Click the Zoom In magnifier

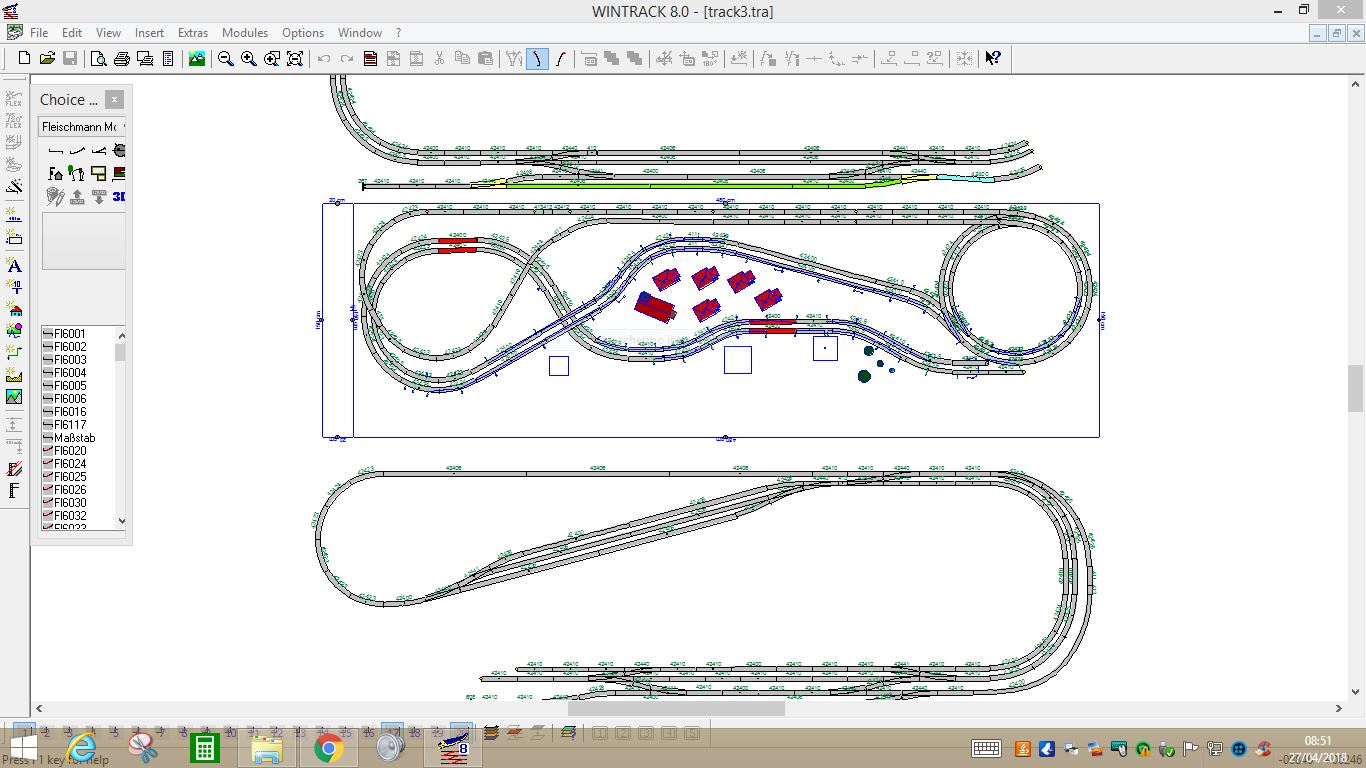pos(249,59)
